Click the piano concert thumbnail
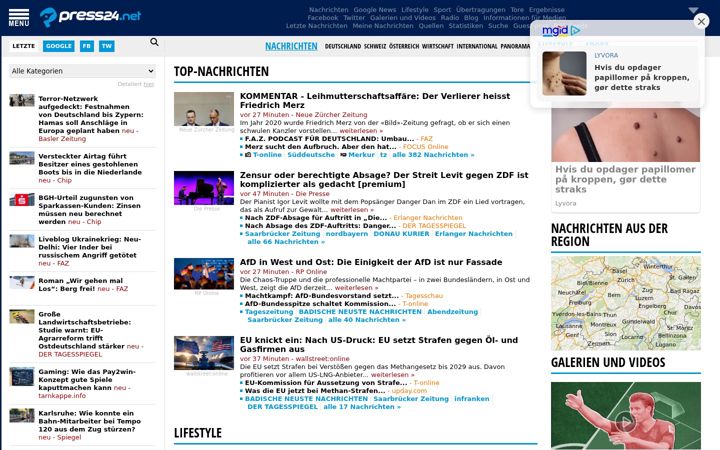The height and width of the screenshot is (450, 720). point(204,188)
